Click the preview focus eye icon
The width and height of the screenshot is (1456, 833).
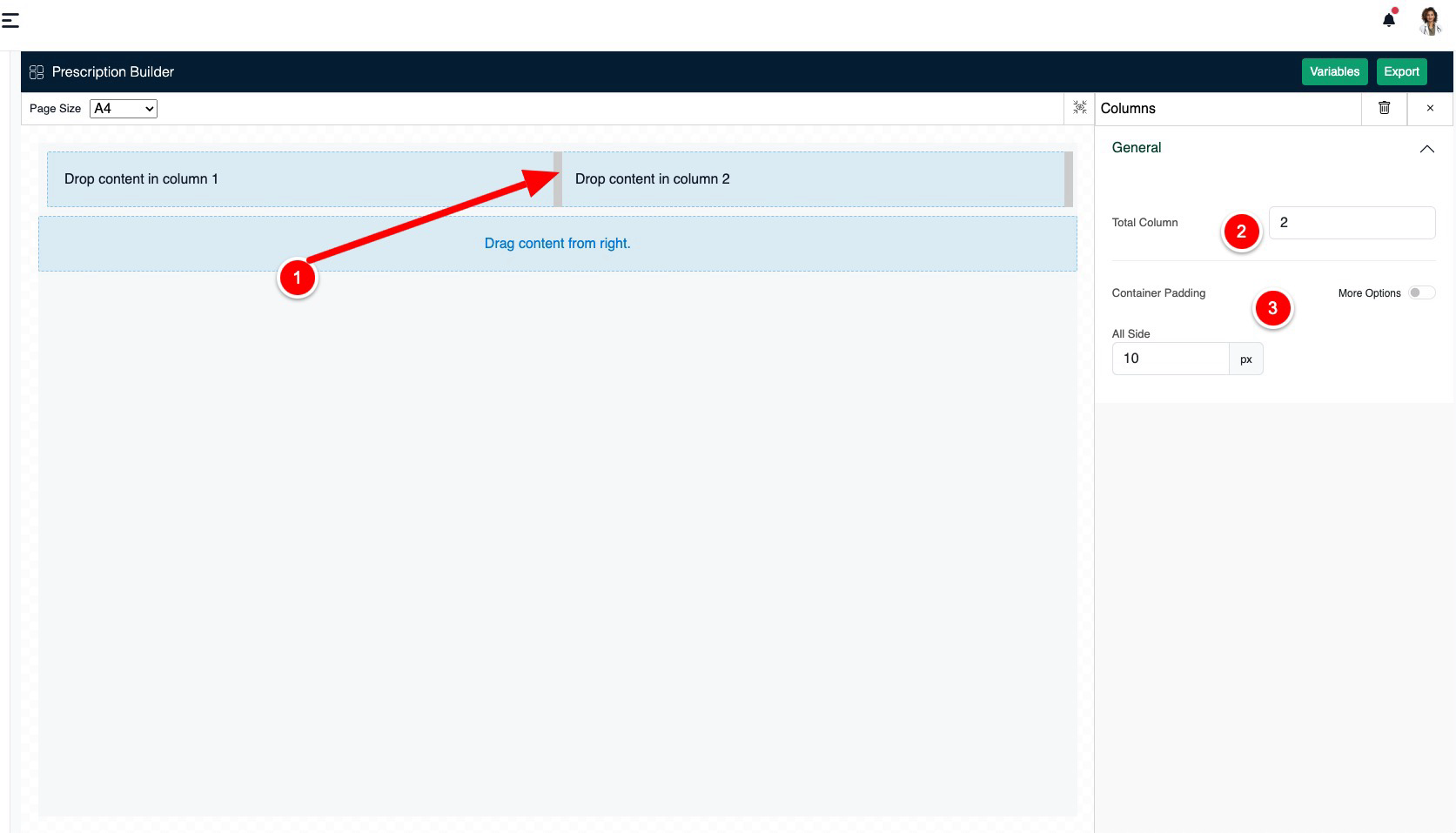pos(1079,108)
